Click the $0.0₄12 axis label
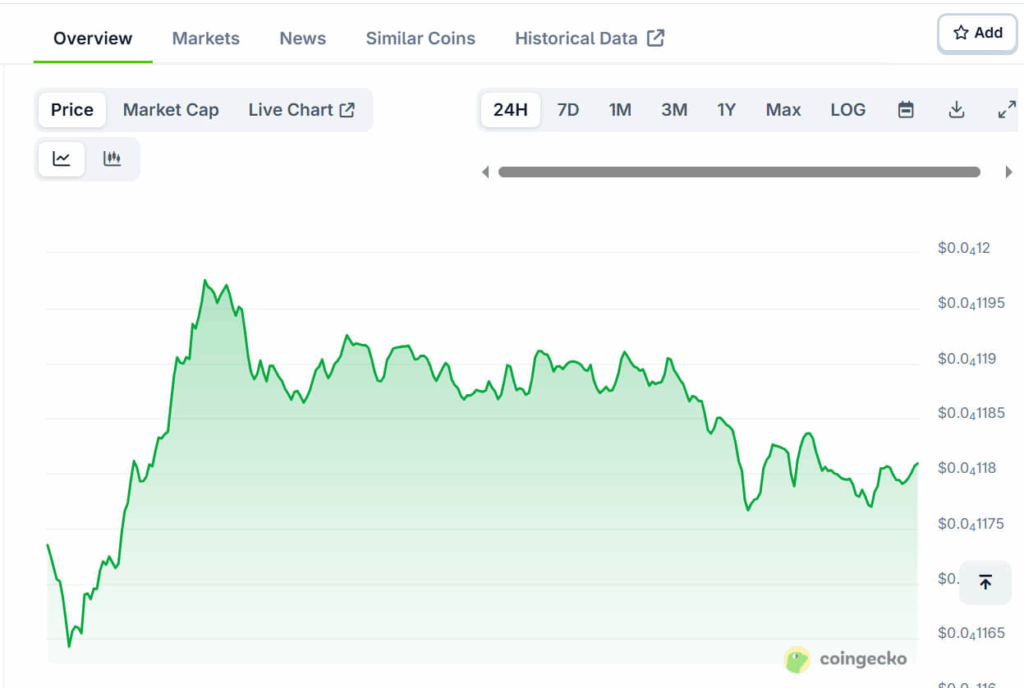Screen dimensions: 1024x688 click(x=963, y=248)
